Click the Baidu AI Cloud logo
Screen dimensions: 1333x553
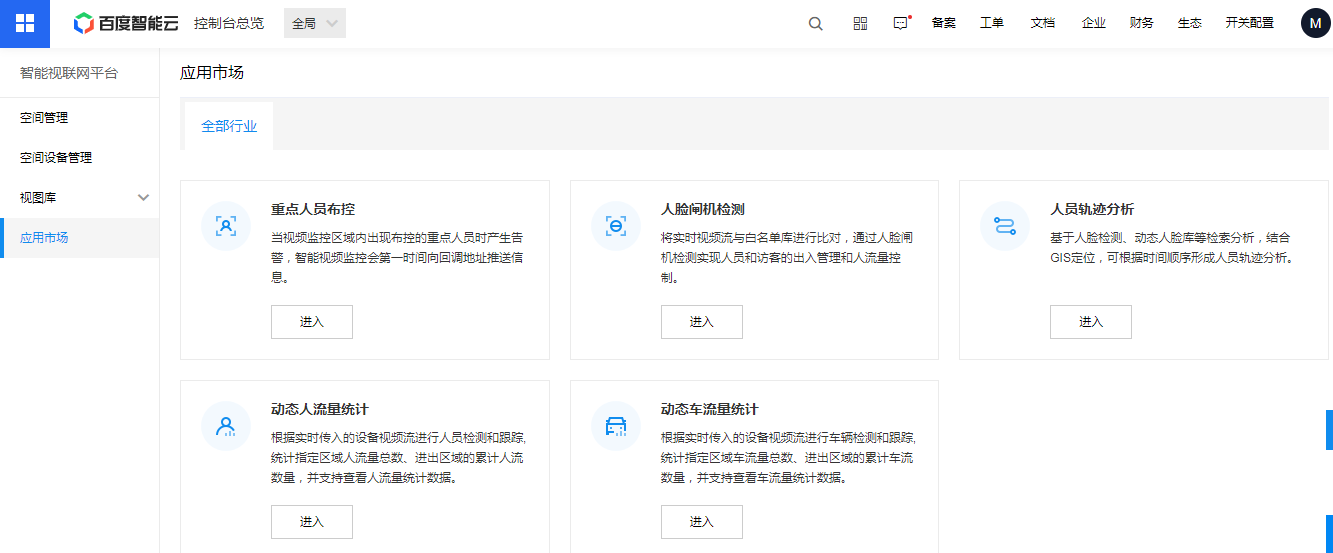point(125,23)
